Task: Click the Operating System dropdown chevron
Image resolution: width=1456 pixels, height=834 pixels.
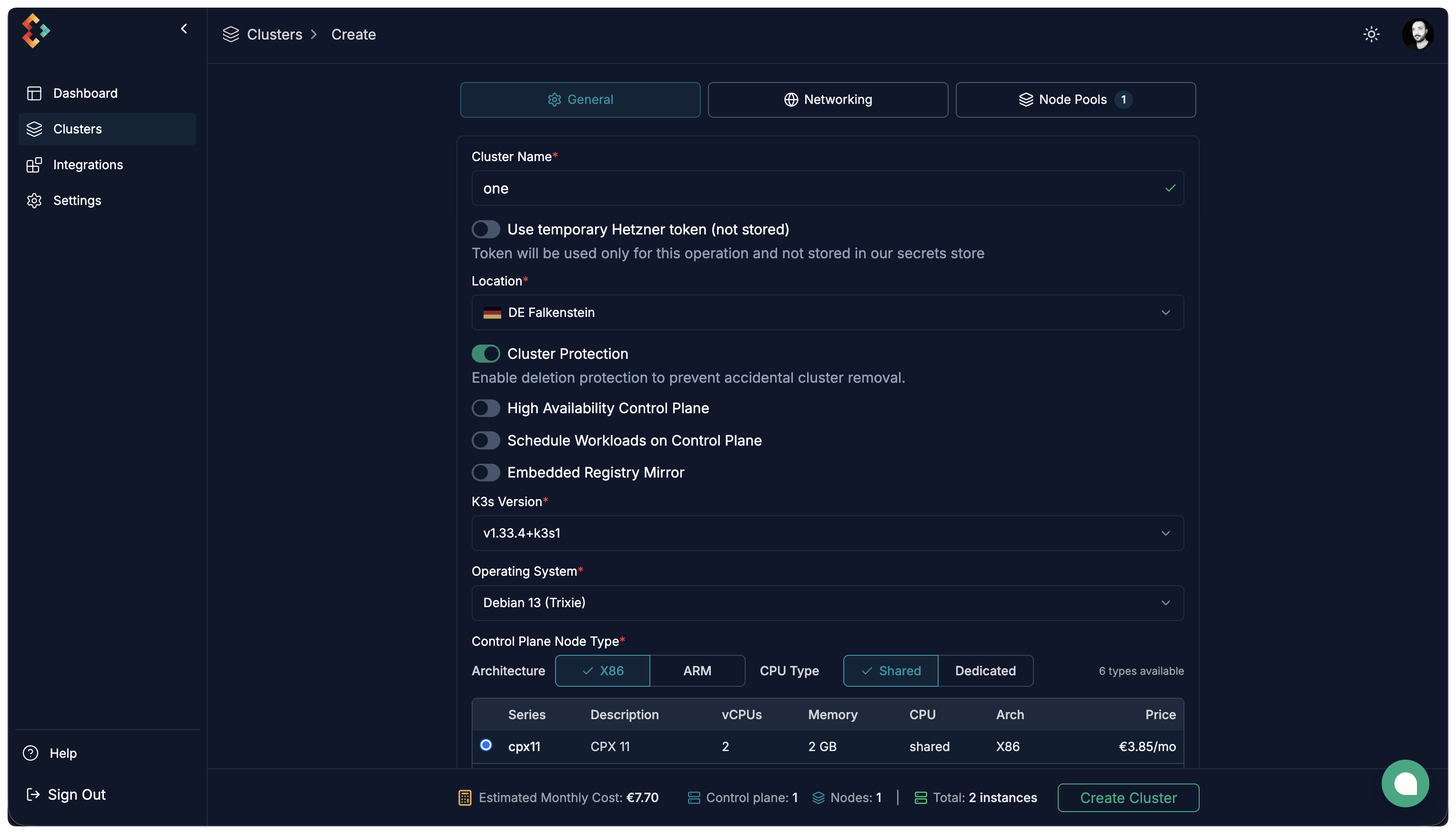Action: (x=1165, y=602)
